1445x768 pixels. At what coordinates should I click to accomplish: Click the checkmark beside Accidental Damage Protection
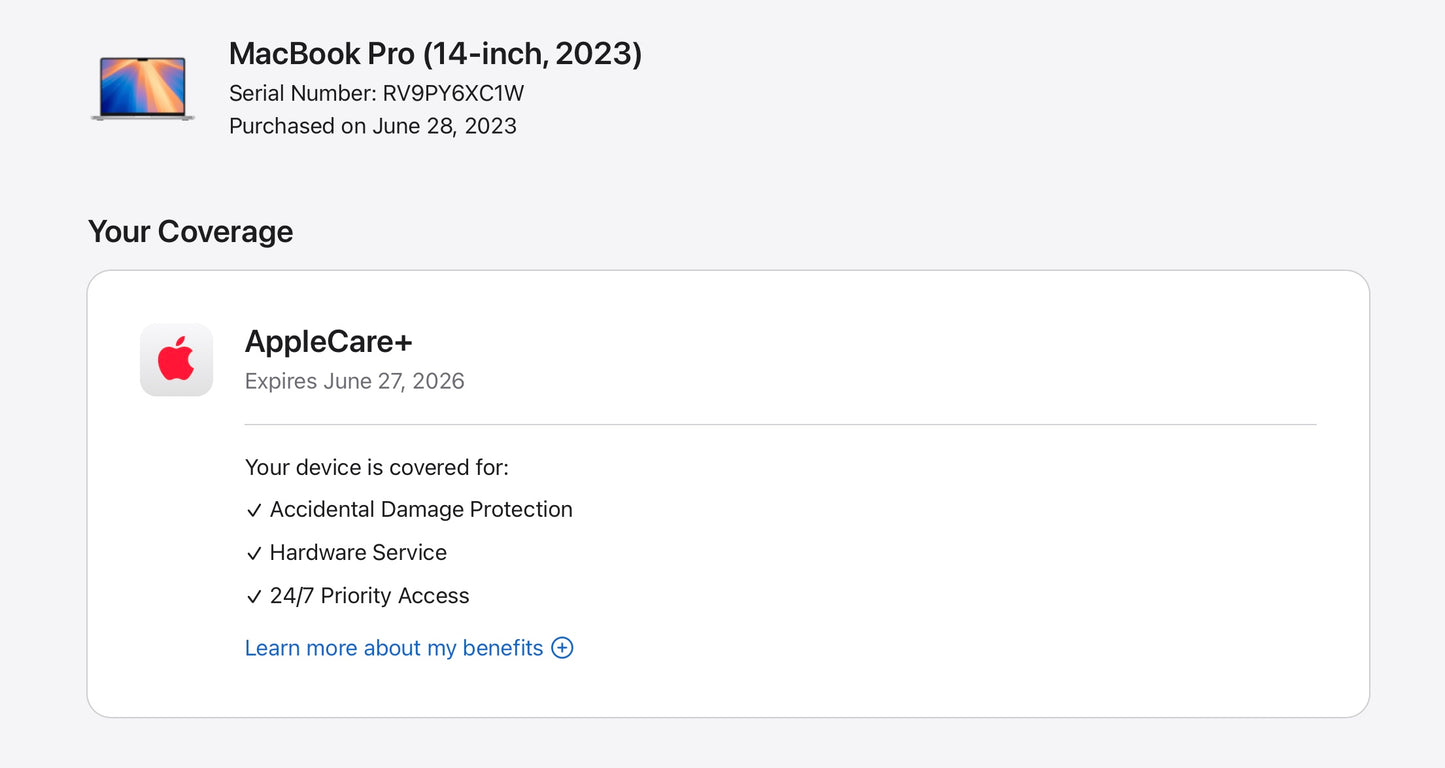(x=254, y=510)
